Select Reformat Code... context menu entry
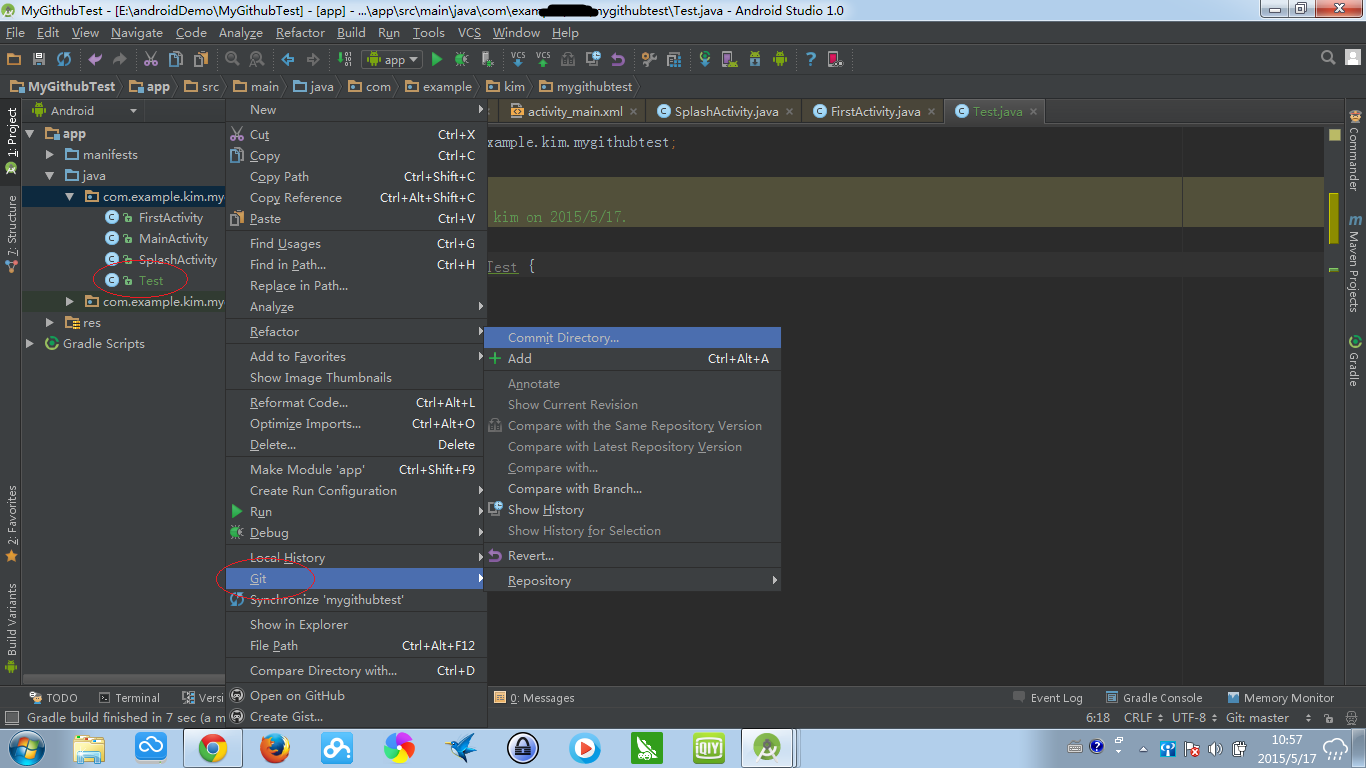 (356, 403)
